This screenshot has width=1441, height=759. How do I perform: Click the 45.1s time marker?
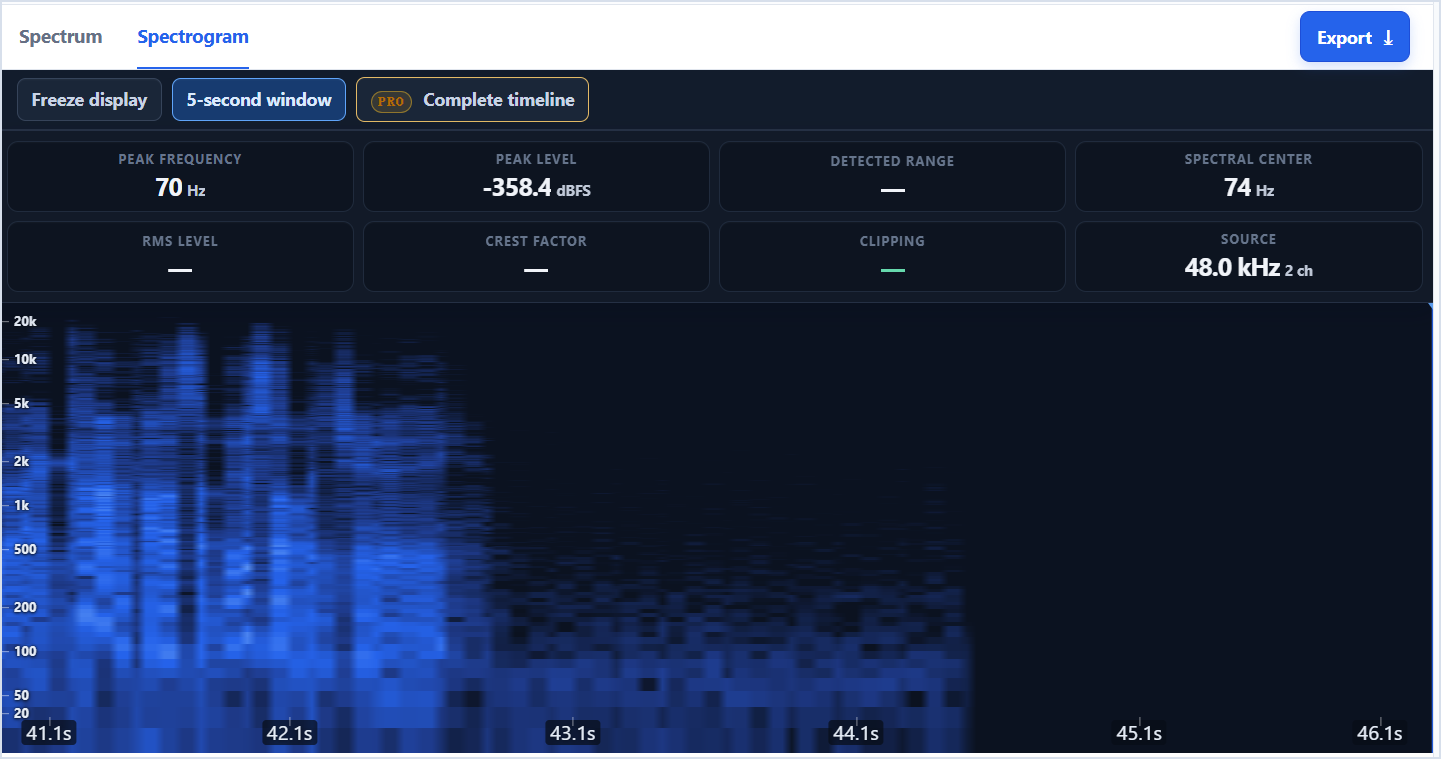click(x=1139, y=733)
